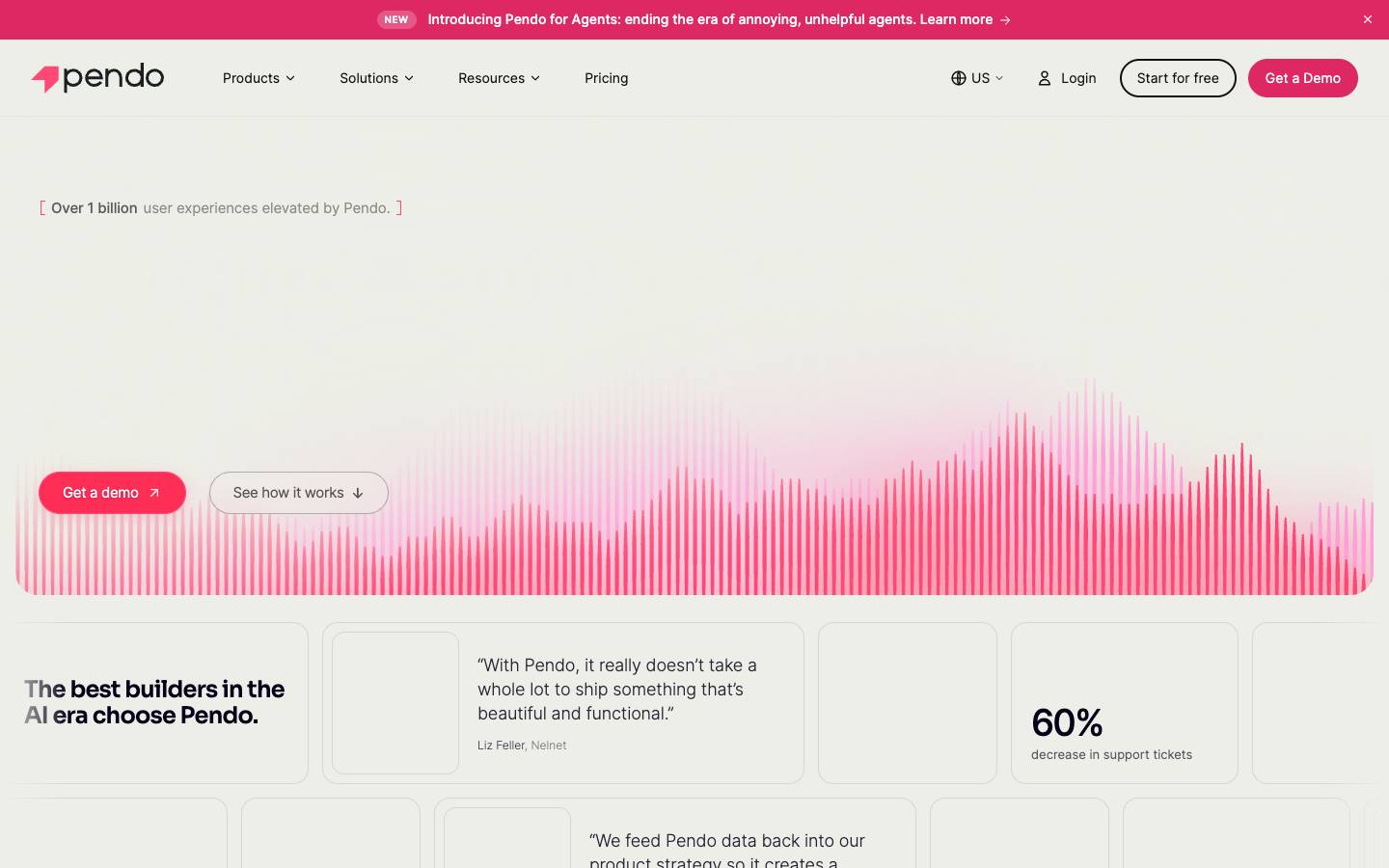The width and height of the screenshot is (1389, 868).
Task: Click the "Over 1 billion" tagline text
Action: (221, 208)
